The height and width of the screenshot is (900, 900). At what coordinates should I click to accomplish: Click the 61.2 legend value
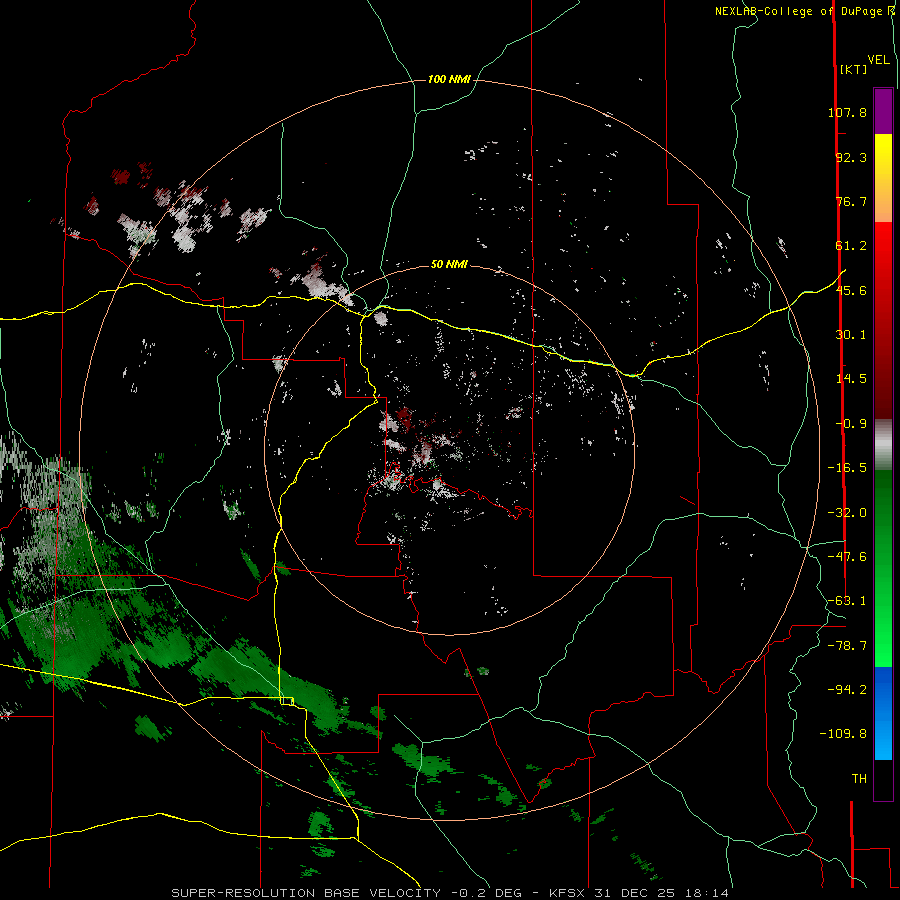tap(851, 246)
